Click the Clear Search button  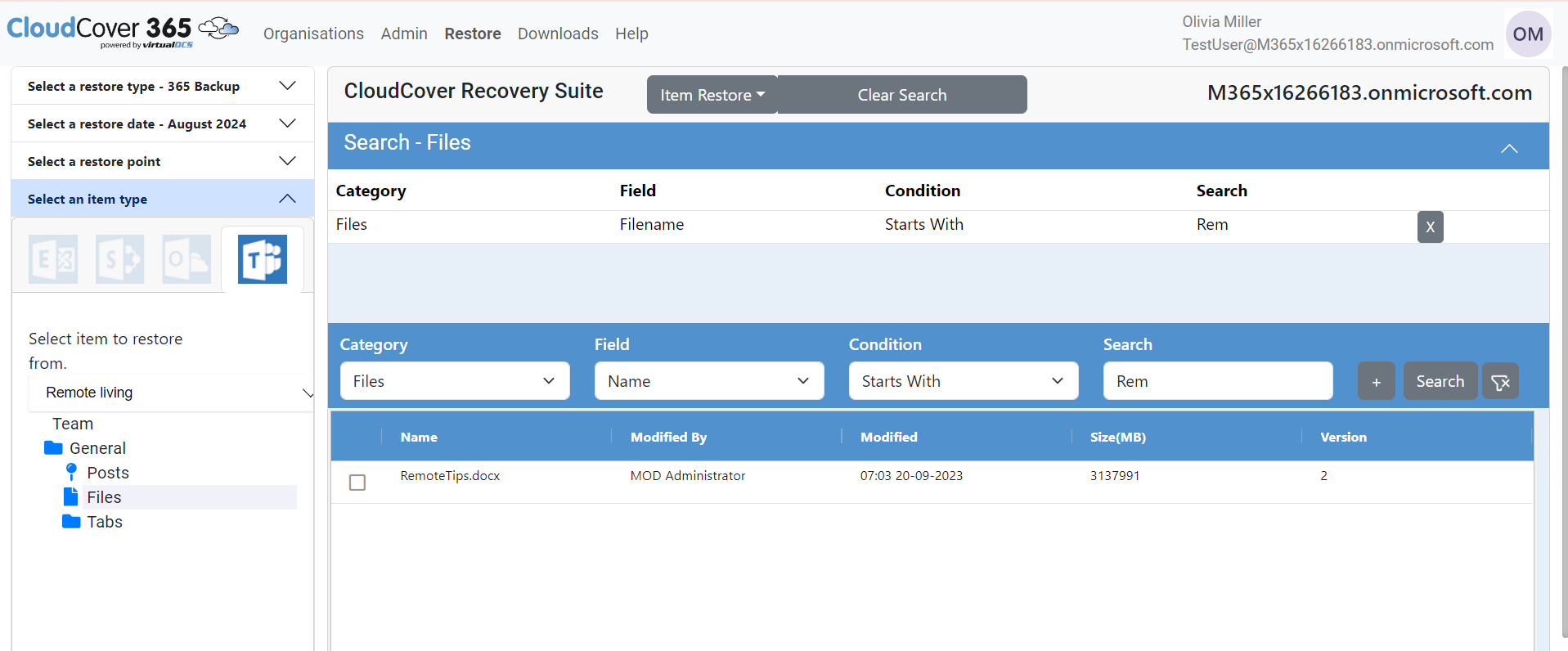(902, 95)
